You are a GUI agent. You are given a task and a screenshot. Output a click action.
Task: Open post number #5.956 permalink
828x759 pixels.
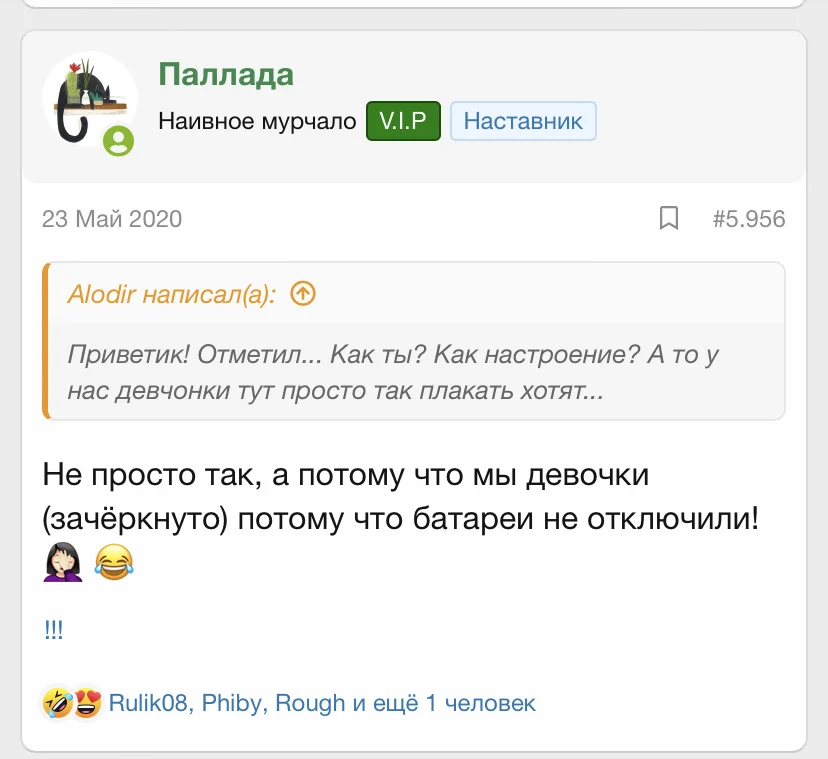click(x=748, y=218)
